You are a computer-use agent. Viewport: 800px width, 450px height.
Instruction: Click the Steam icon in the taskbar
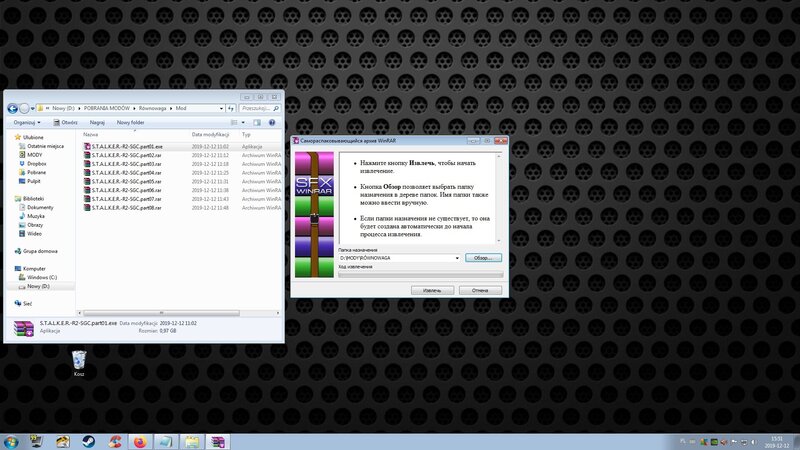[x=88, y=440]
